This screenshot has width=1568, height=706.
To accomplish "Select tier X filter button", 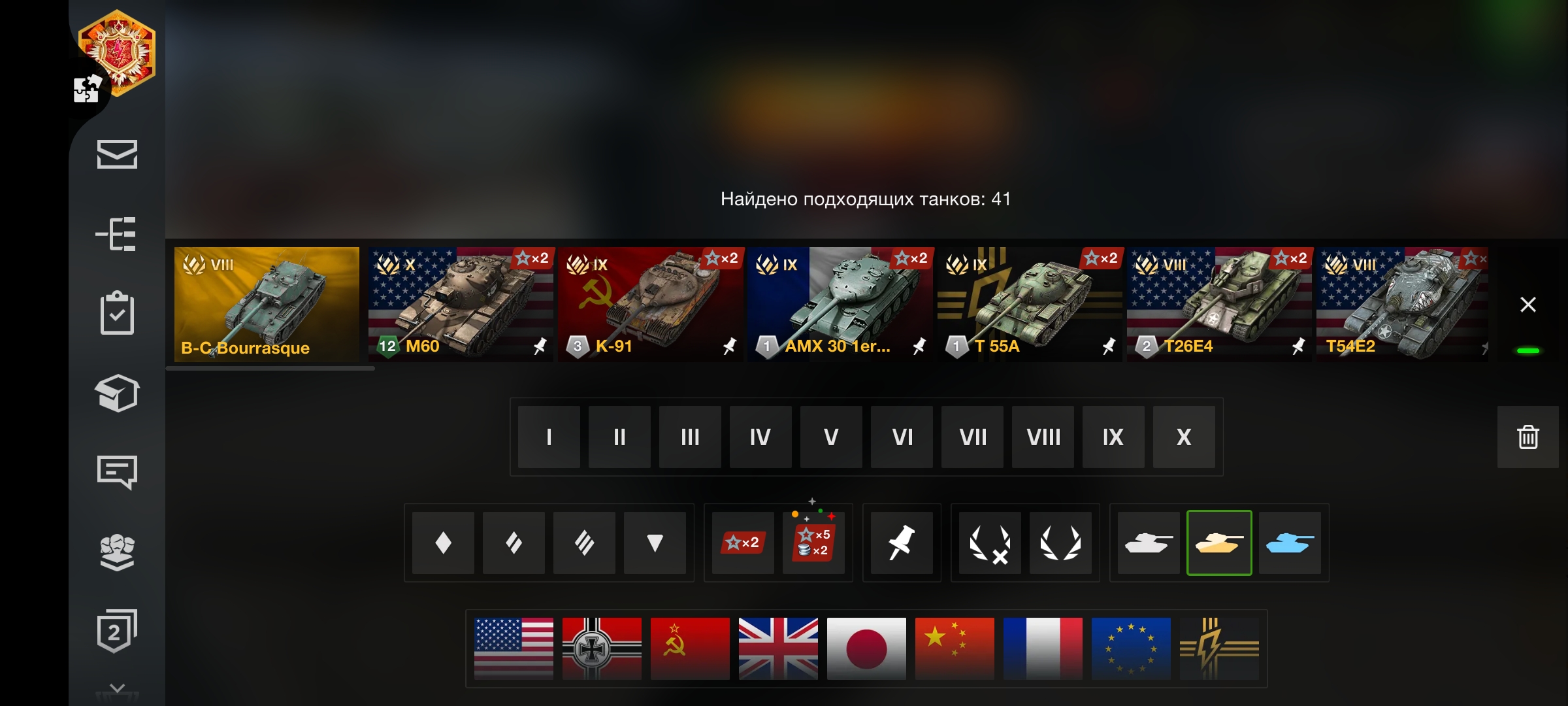I will coord(1184,437).
